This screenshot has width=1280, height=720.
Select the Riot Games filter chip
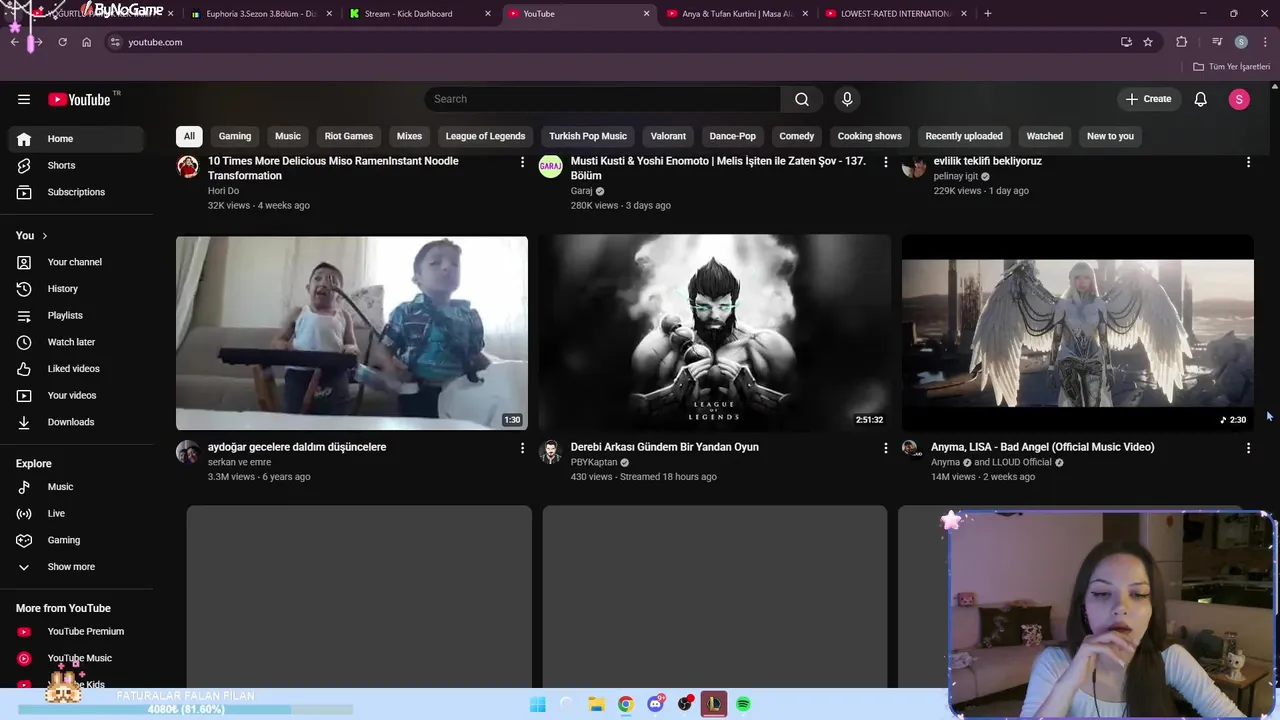[x=349, y=136]
